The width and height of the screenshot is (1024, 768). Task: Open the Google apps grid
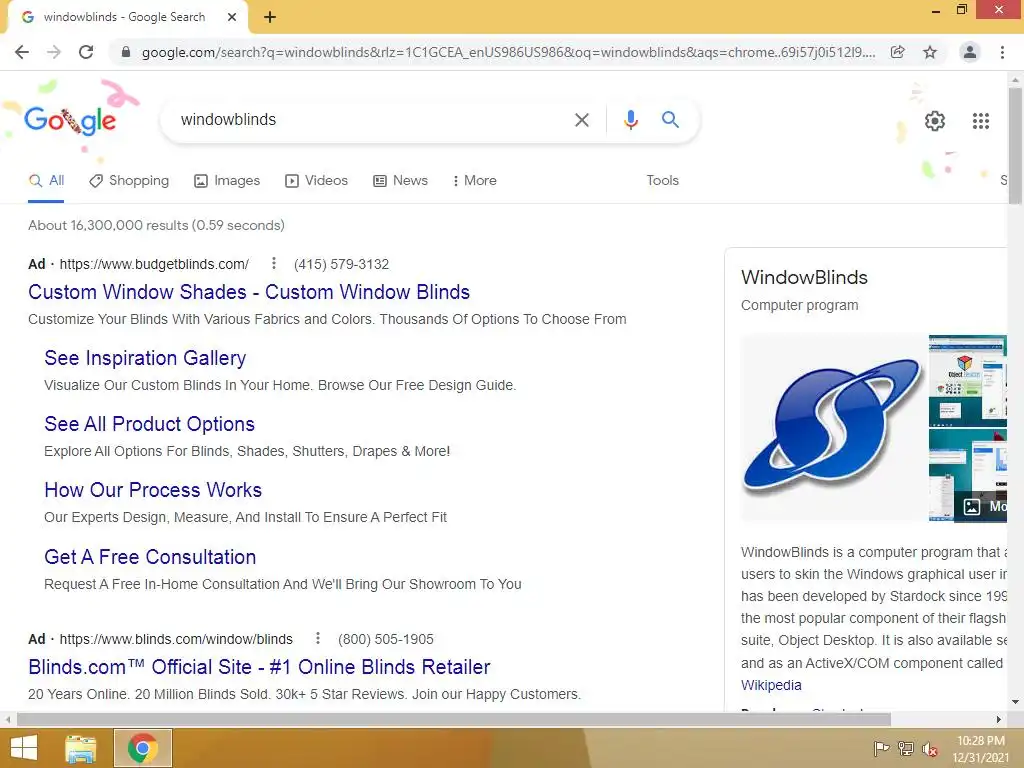pos(981,121)
